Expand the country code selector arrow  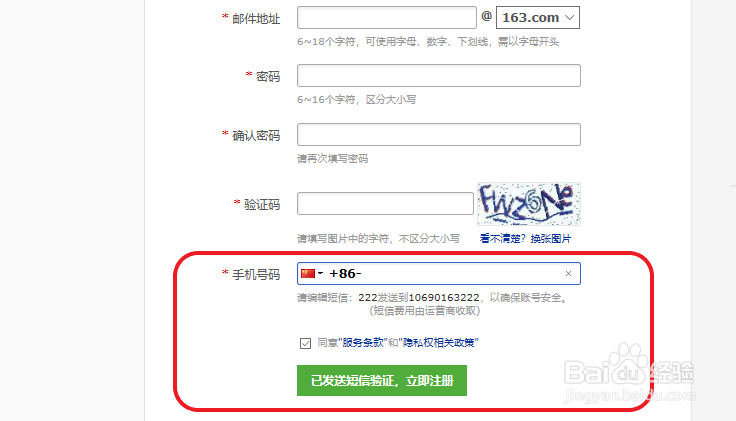321,273
